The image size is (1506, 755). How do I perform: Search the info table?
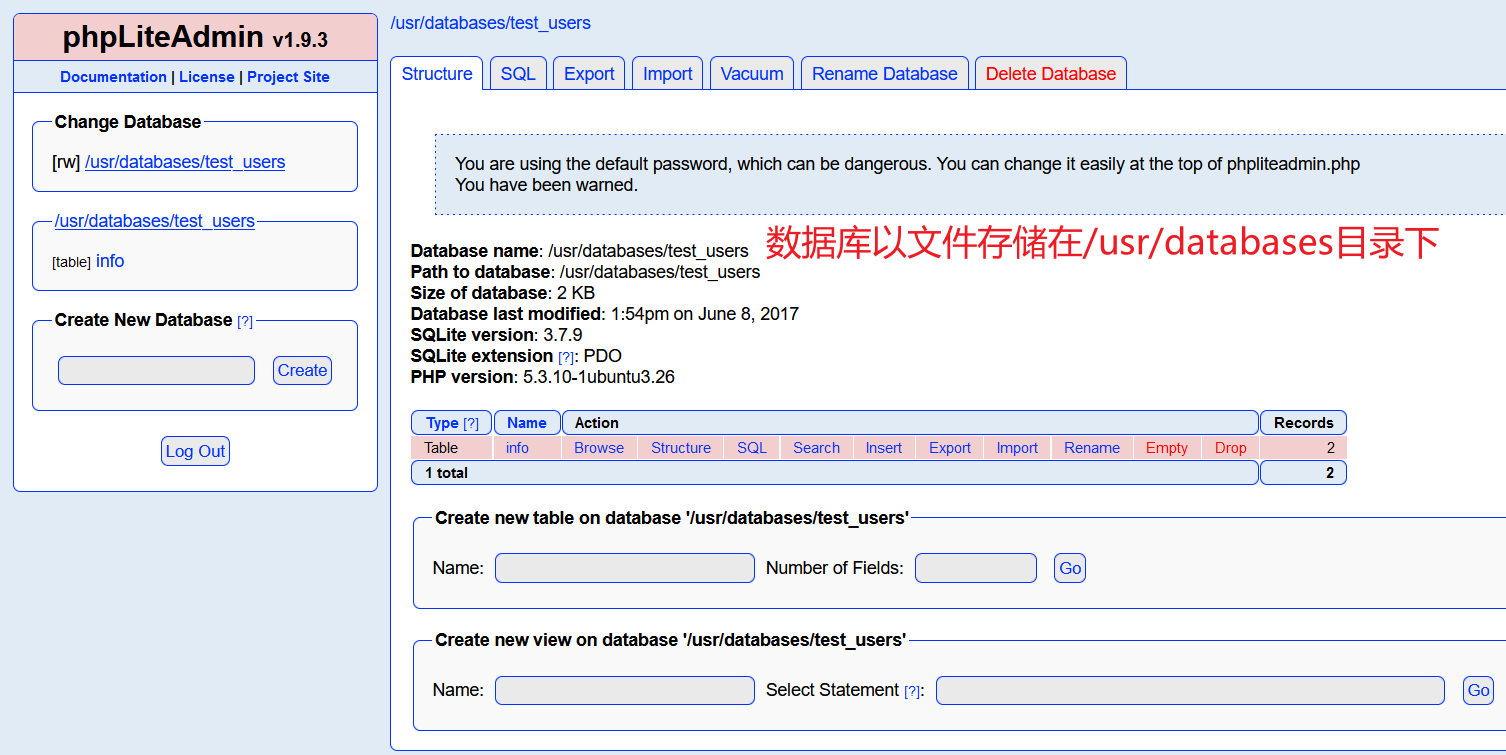816,448
